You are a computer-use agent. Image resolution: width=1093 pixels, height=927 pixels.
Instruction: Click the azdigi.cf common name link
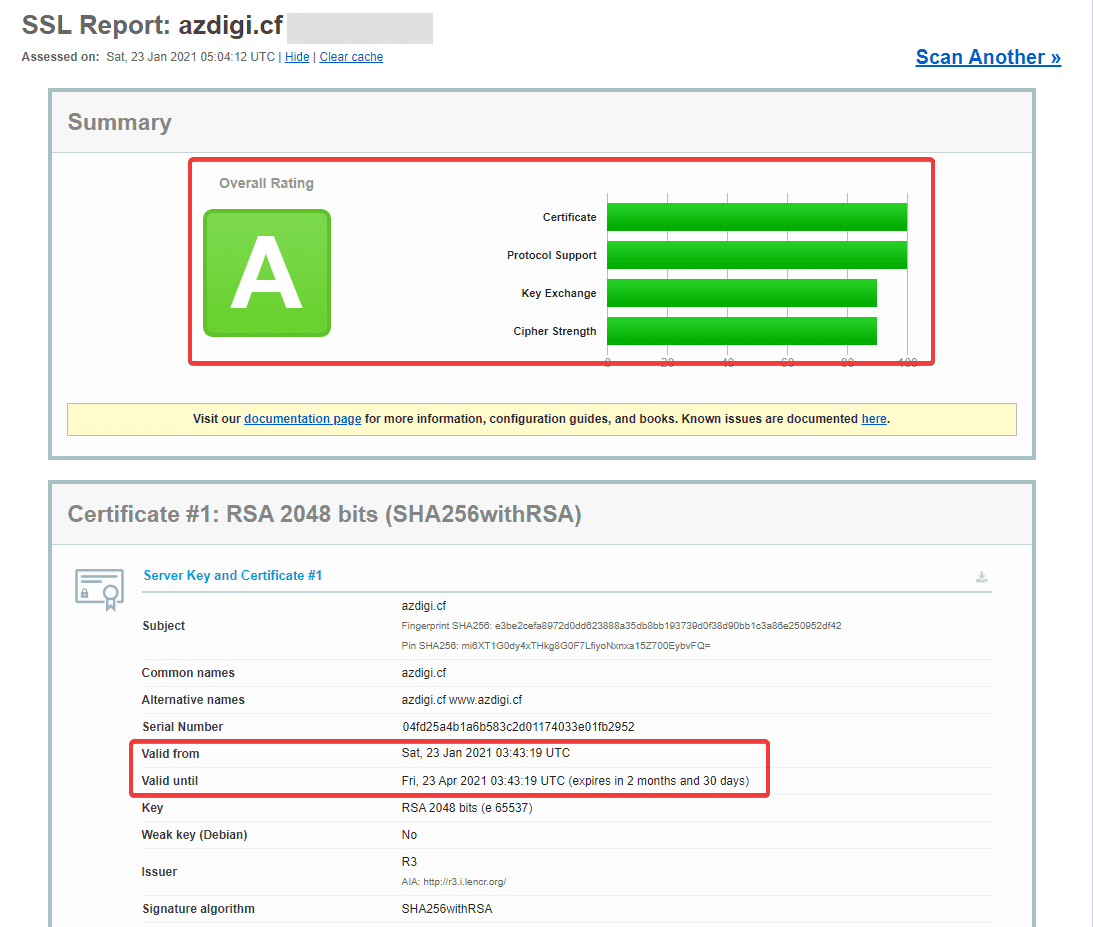pyautogui.click(x=422, y=672)
